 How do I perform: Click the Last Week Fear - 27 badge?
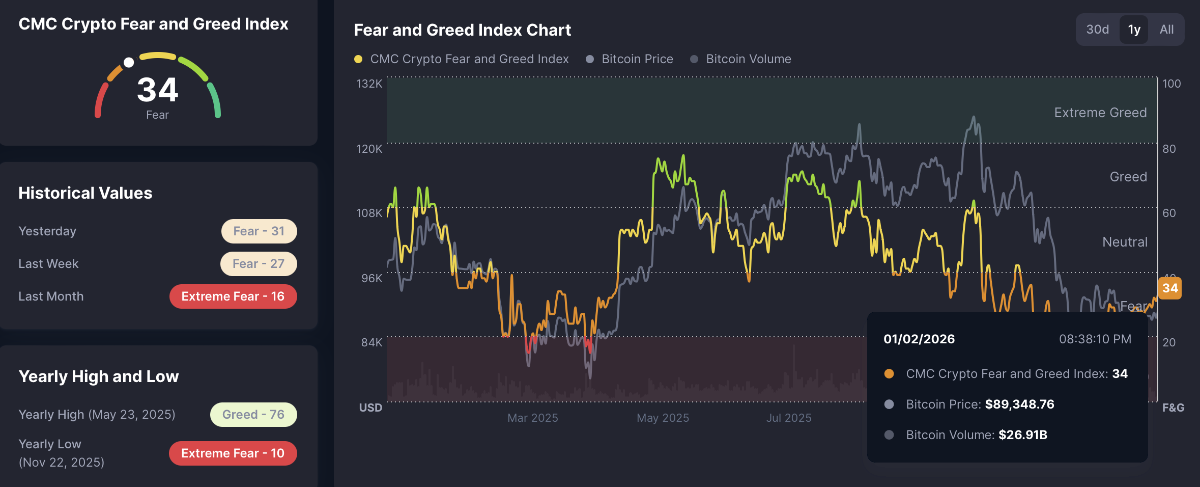(259, 264)
